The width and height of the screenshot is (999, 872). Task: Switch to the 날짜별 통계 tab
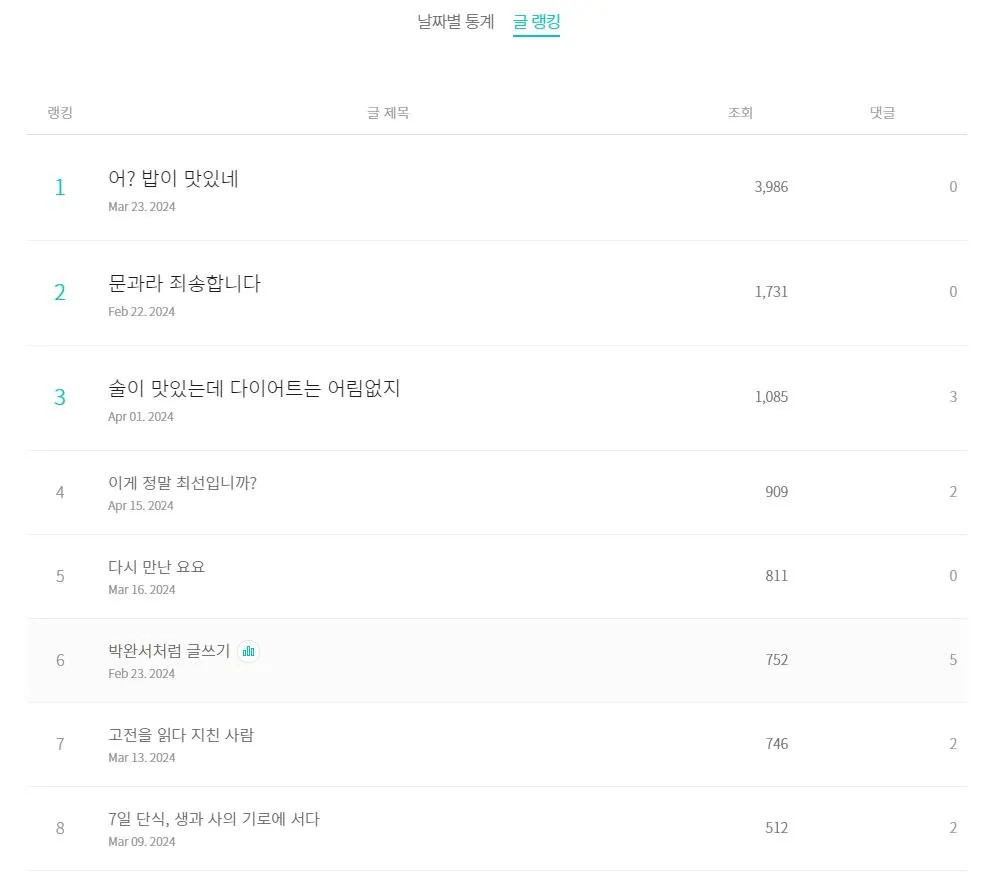(x=456, y=21)
